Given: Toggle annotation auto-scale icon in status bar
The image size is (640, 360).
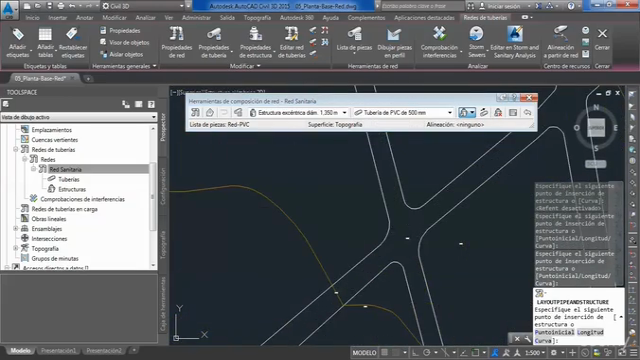Looking at the screenshot, I should [506, 352].
